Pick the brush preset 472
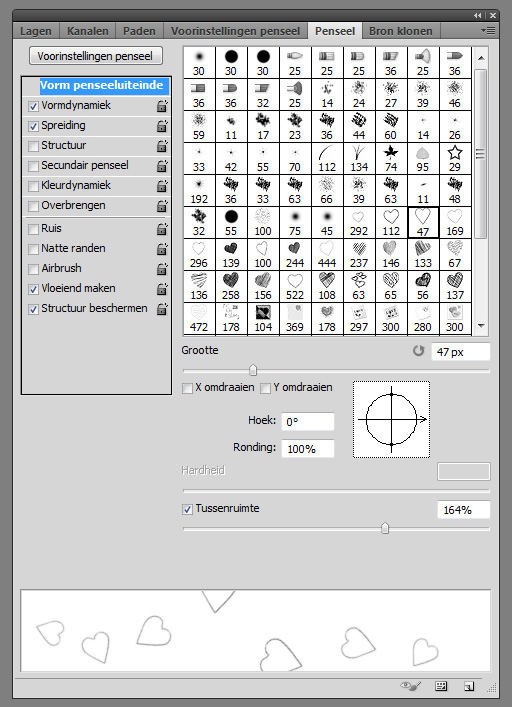 [199, 319]
